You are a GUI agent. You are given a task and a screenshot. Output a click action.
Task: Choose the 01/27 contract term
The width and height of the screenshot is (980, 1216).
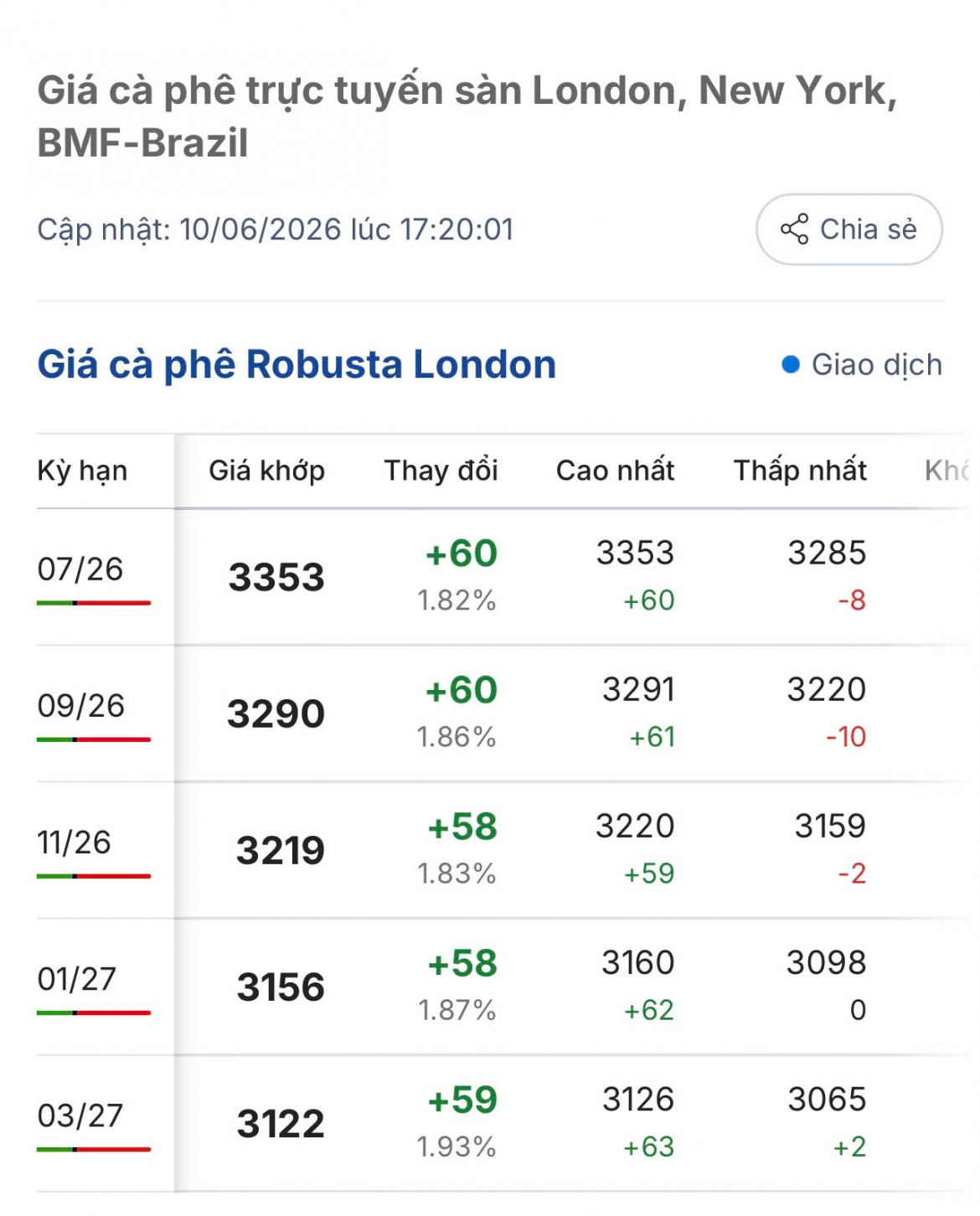(76, 979)
